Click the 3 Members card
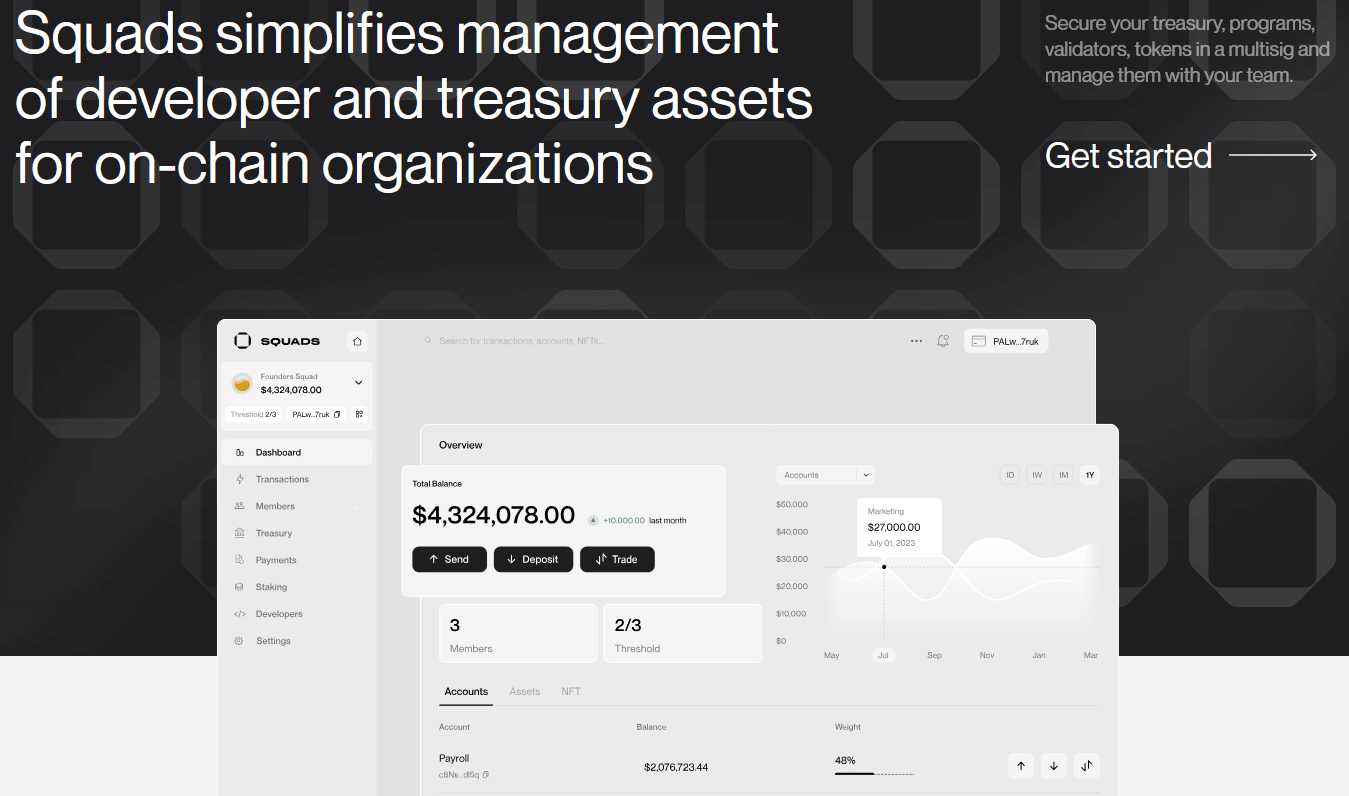 (518, 633)
